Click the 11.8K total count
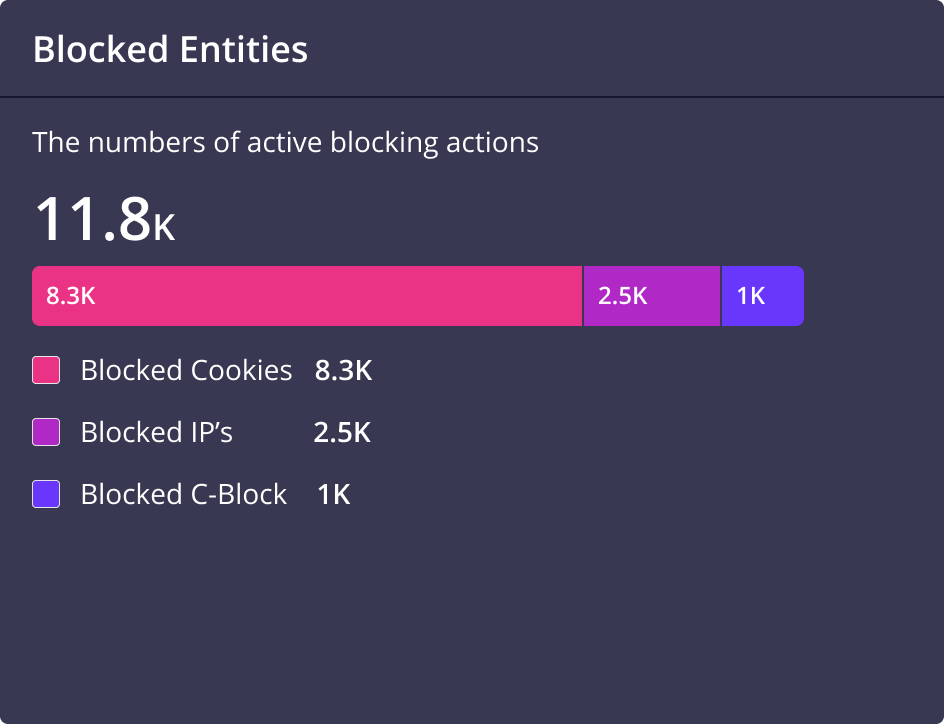This screenshot has width=944, height=724. (x=105, y=218)
